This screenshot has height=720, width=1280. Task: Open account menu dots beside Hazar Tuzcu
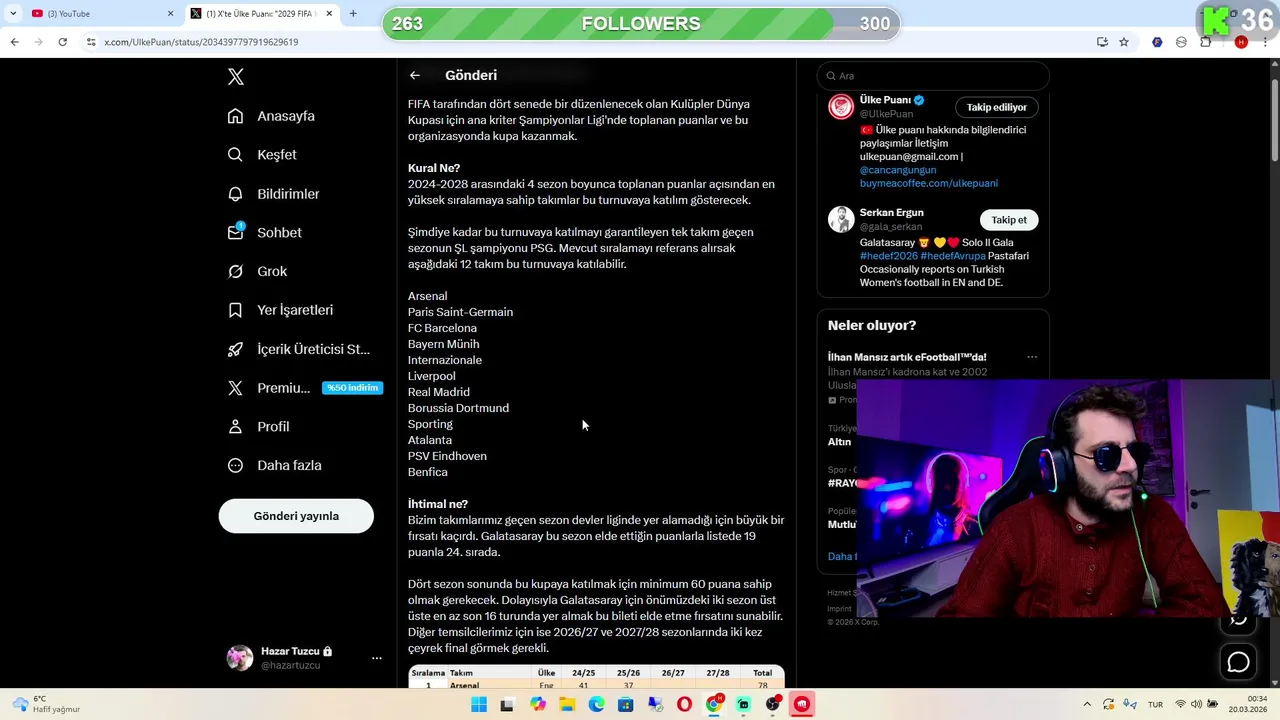(x=377, y=658)
